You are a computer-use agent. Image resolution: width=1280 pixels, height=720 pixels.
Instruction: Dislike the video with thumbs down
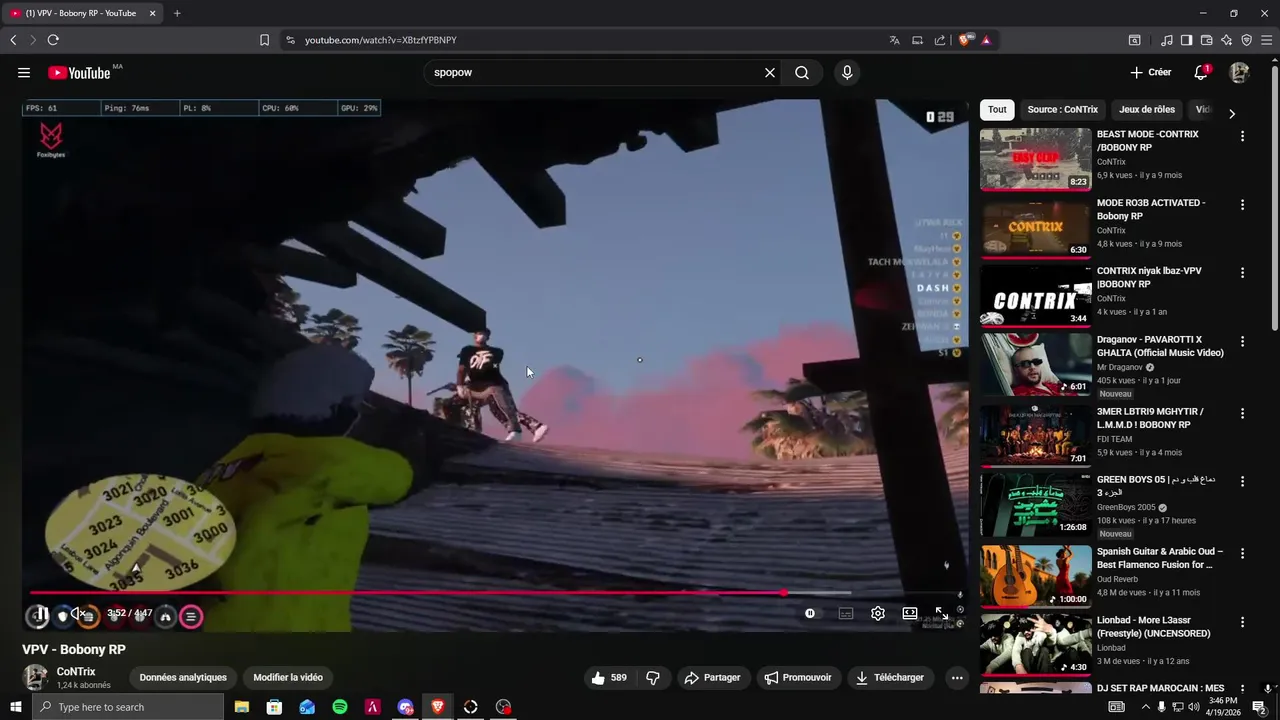click(x=653, y=677)
